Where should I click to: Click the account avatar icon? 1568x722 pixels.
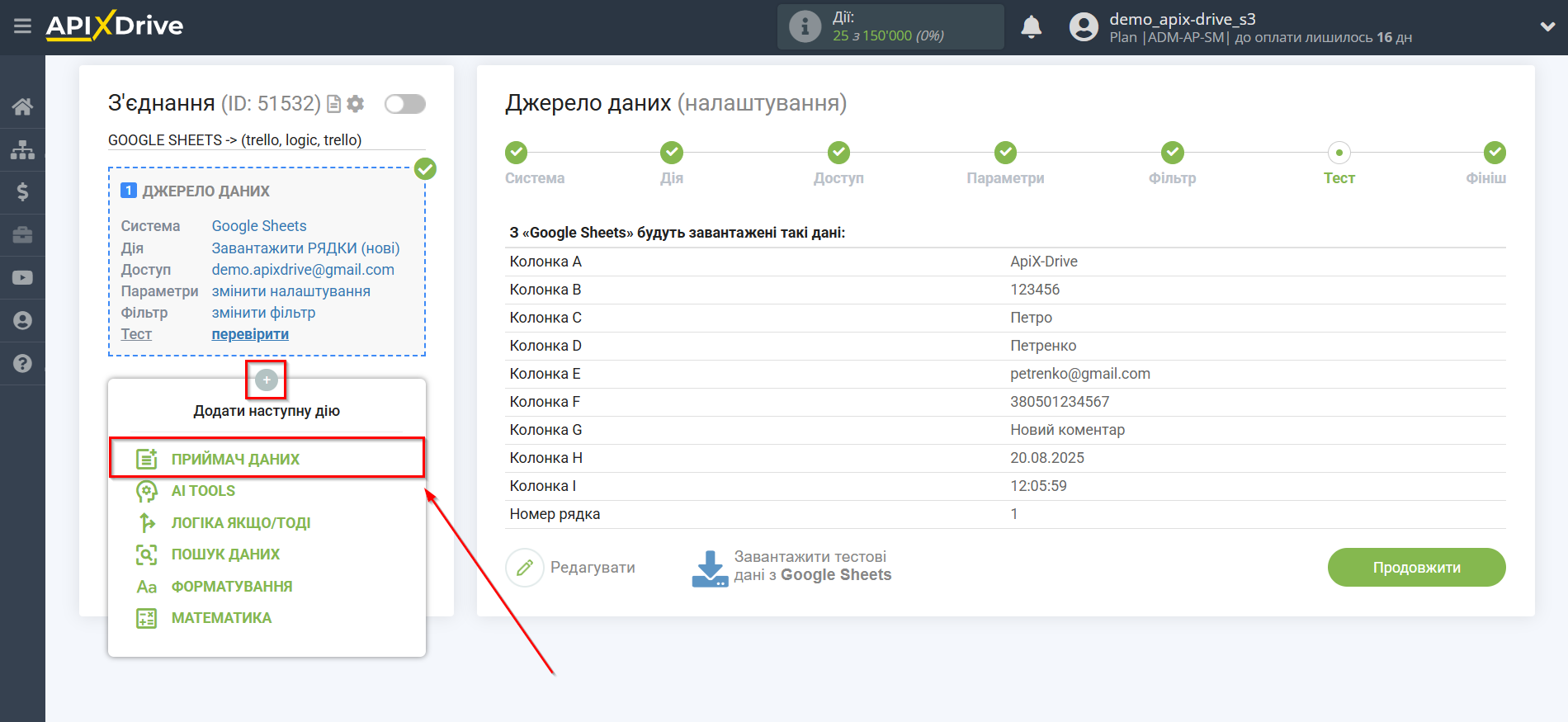(1084, 27)
